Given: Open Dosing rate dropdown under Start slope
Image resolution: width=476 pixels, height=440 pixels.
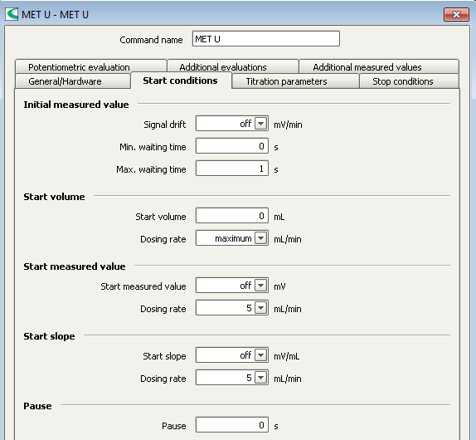Looking at the screenshot, I should pyautogui.click(x=261, y=378).
